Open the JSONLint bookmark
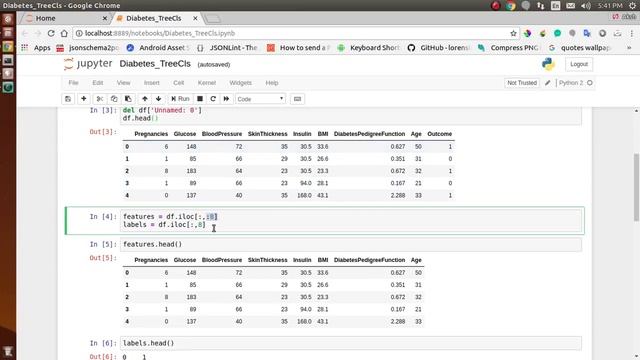640x360 pixels. click(x=227, y=48)
